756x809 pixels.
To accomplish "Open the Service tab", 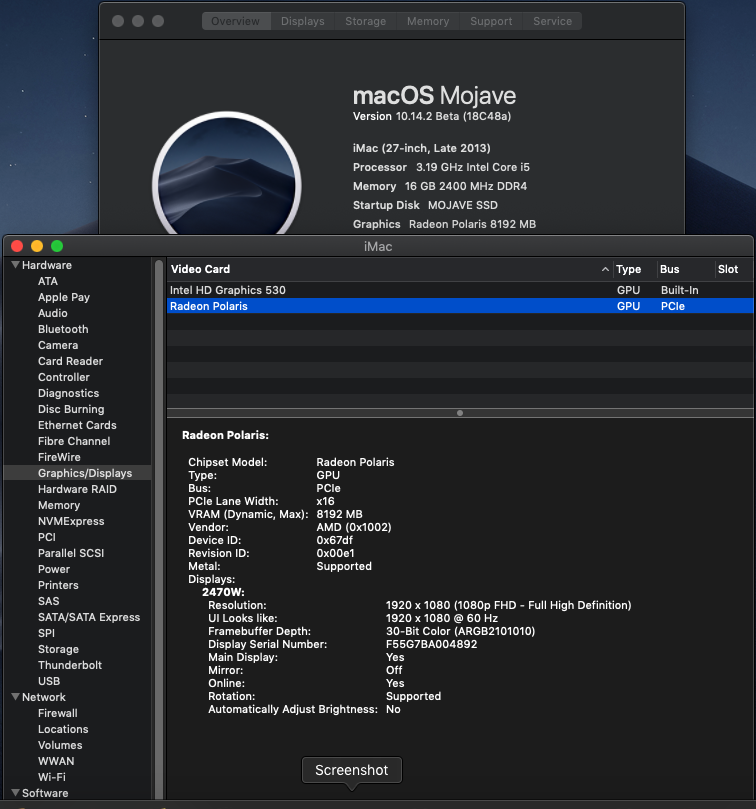I will [552, 21].
